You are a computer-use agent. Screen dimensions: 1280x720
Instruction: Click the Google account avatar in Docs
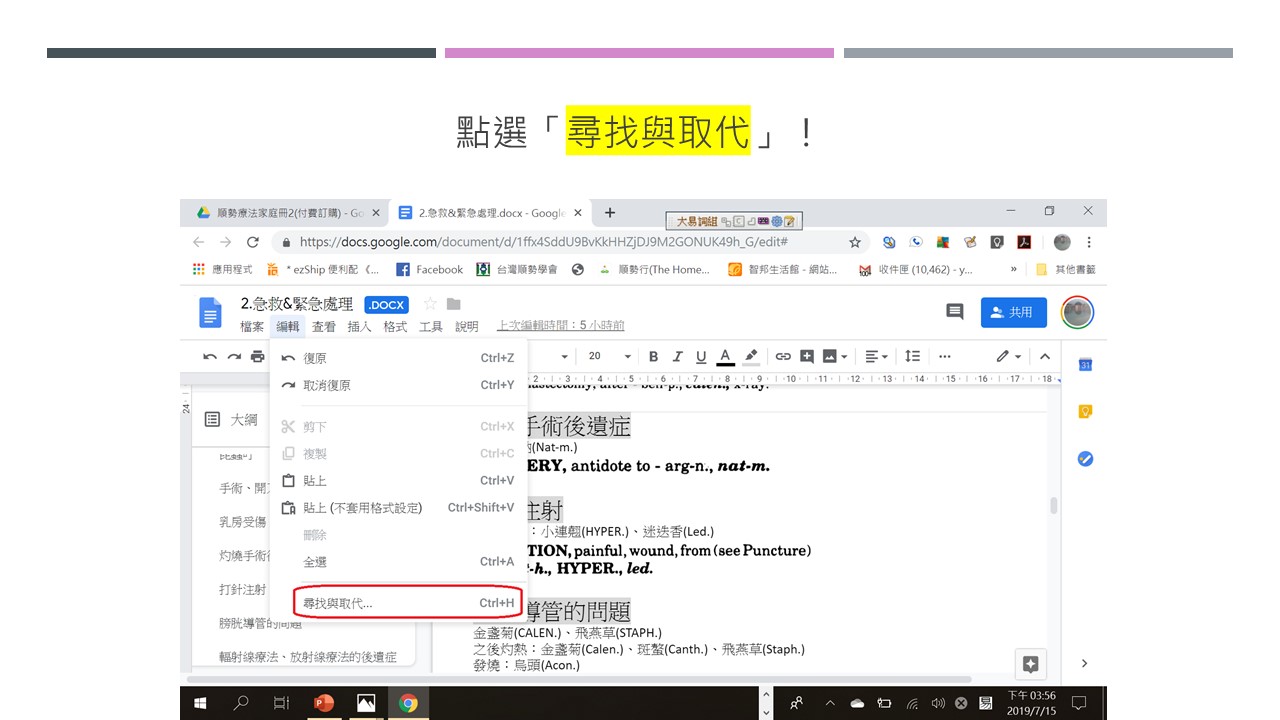(x=1077, y=312)
